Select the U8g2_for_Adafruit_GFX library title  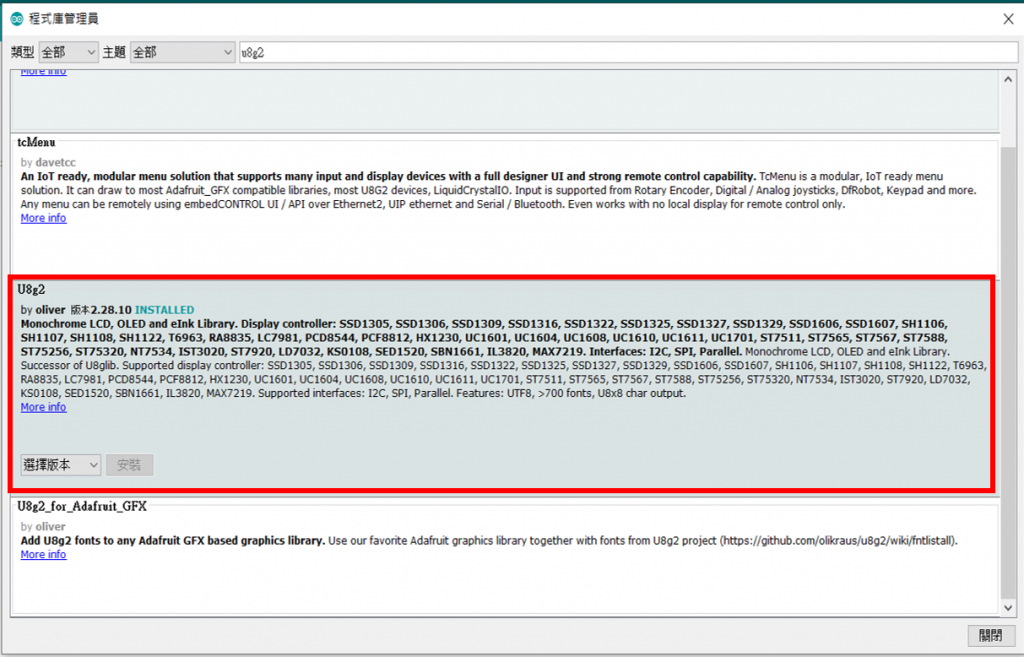(x=82, y=506)
